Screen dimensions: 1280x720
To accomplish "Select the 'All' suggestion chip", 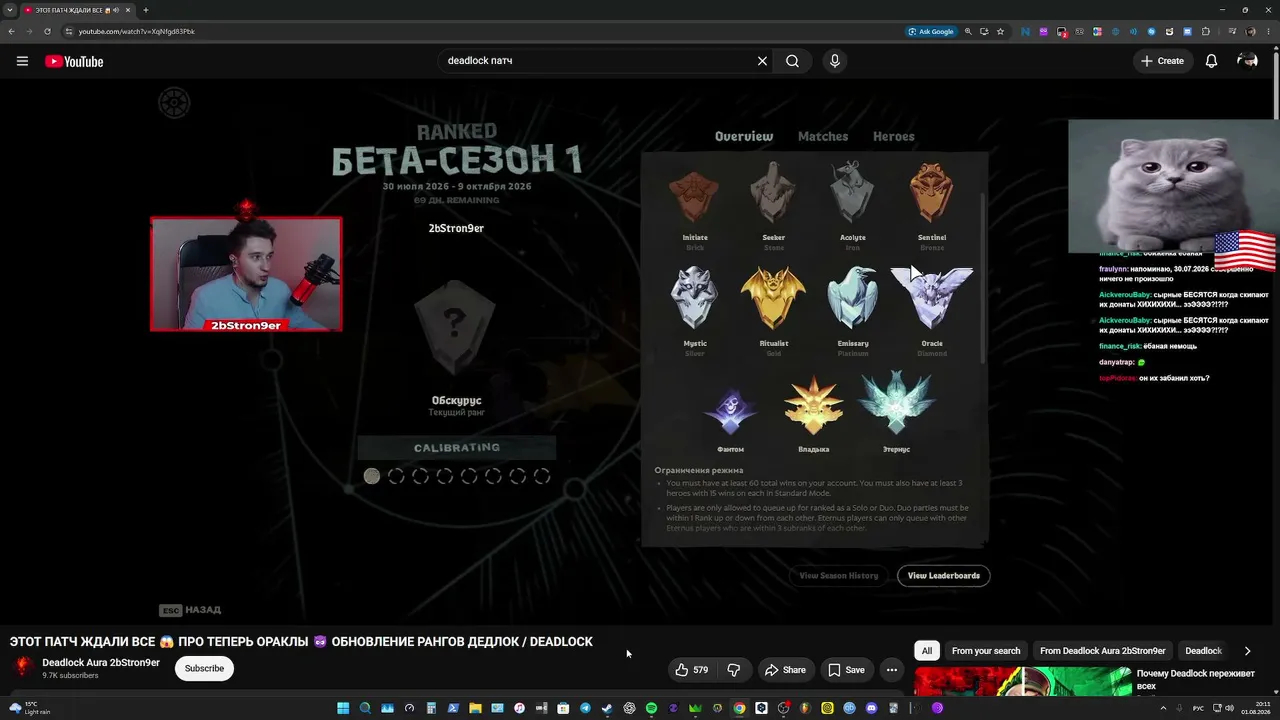I will [x=927, y=651].
